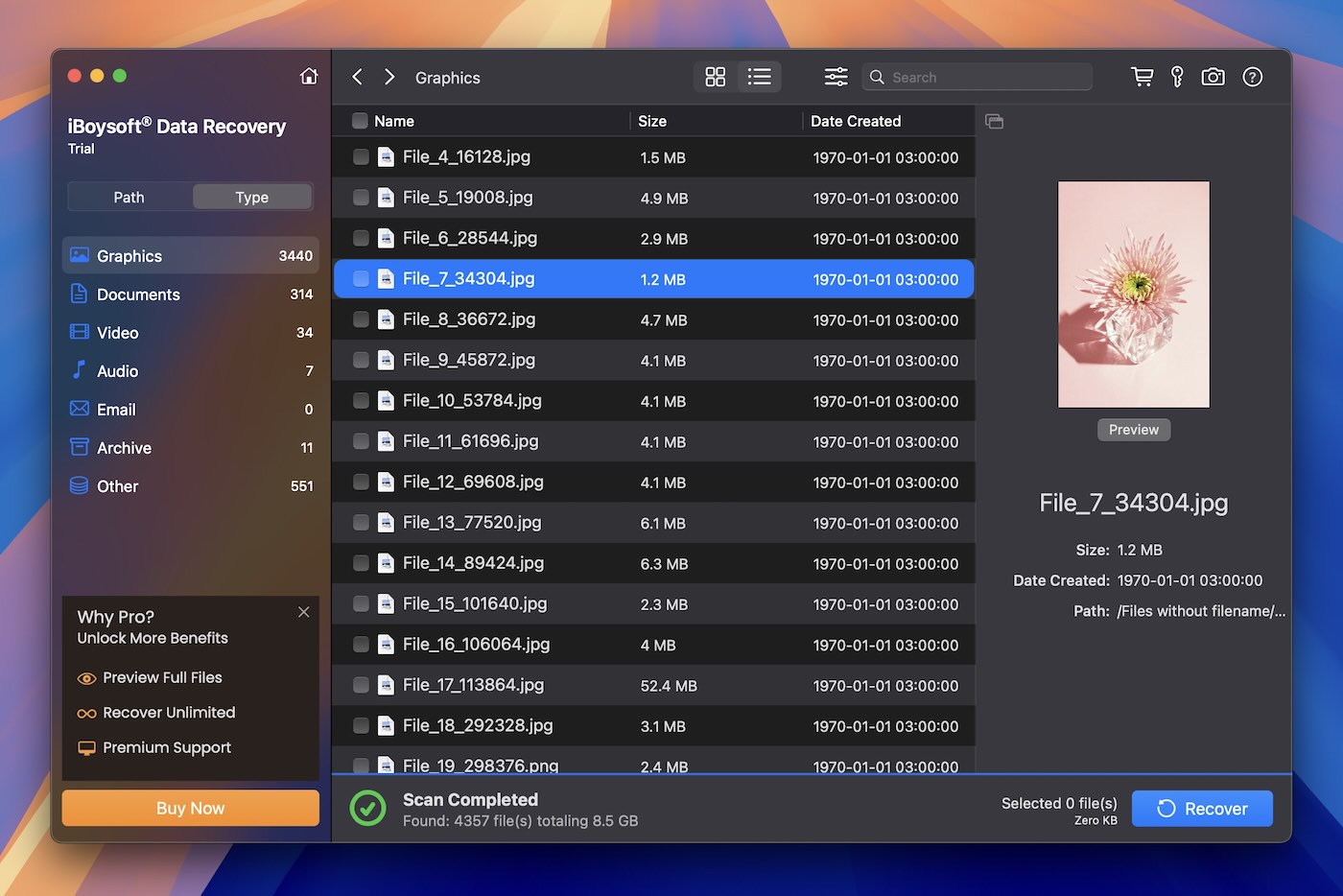Switch to the Path tab
Screen dimensions: 1343x896
pos(129,197)
